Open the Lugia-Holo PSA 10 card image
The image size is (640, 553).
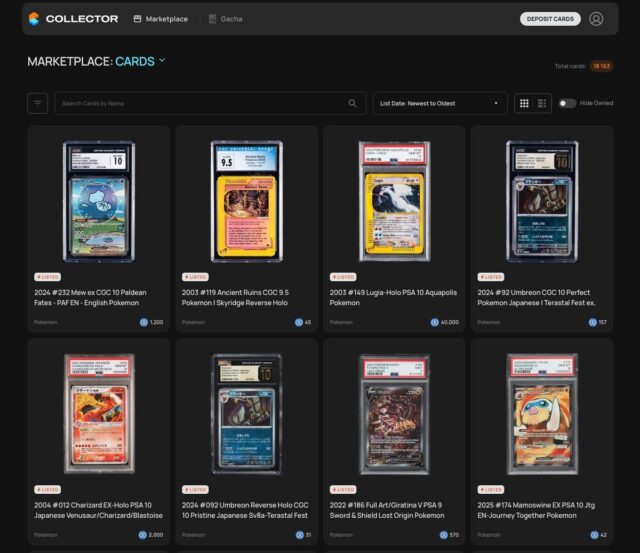pos(394,201)
